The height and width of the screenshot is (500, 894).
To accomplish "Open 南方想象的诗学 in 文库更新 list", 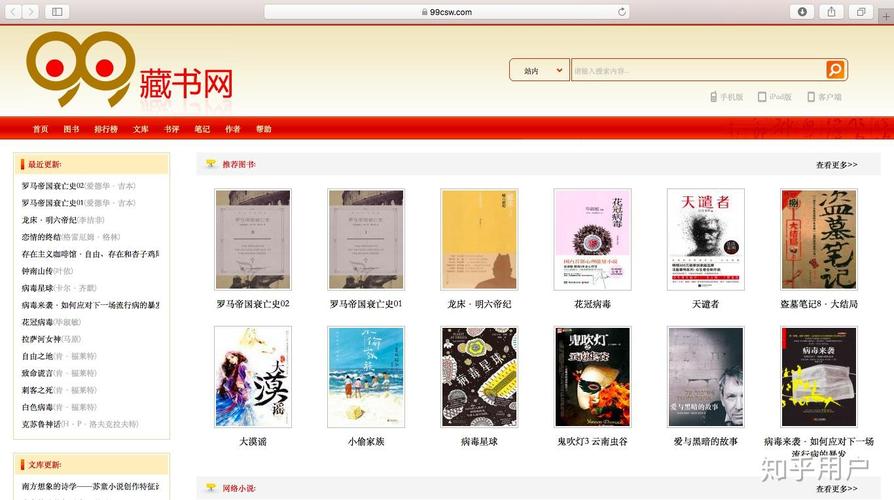I will (x=90, y=486).
